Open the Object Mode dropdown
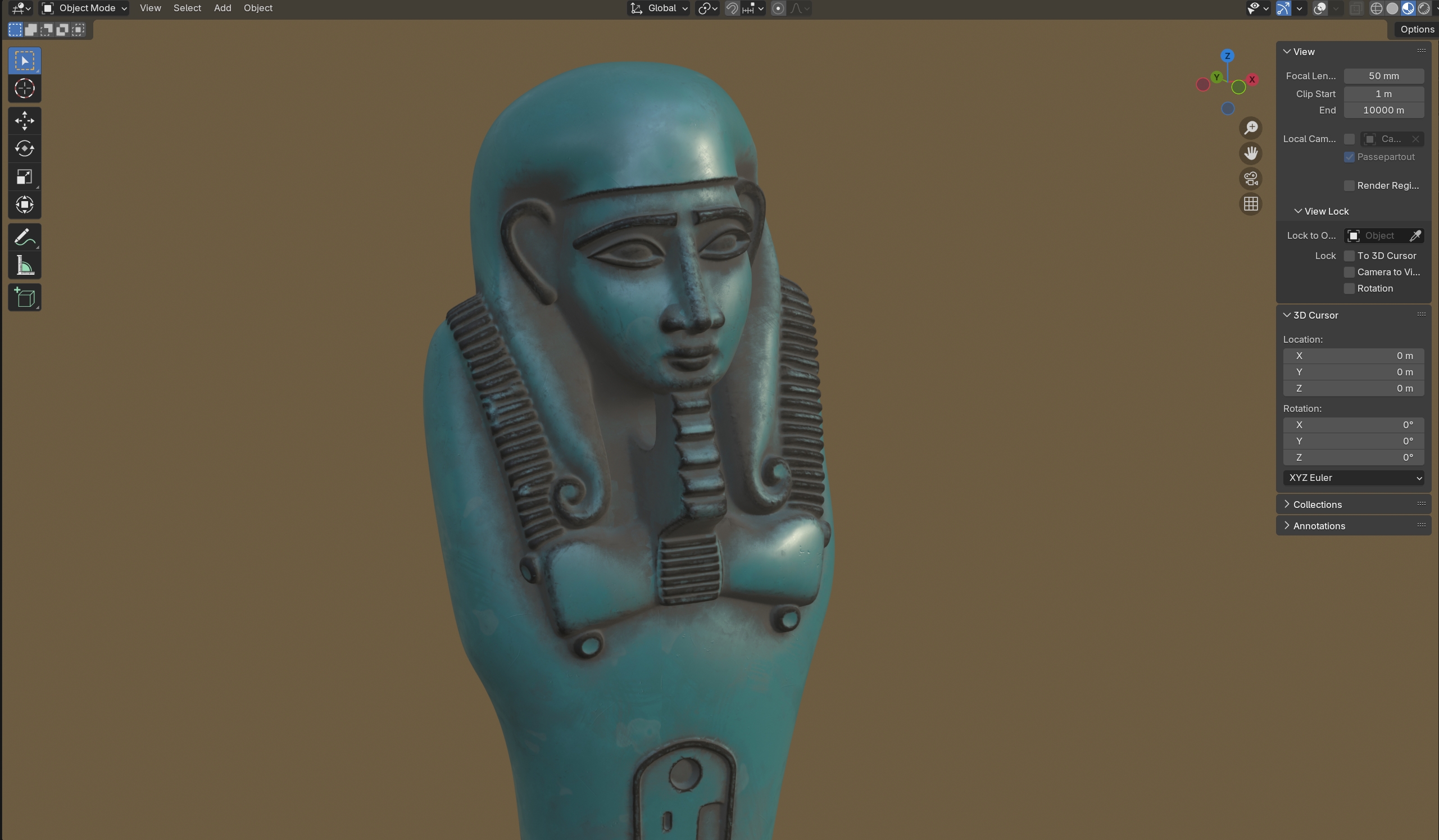 pyautogui.click(x=84, y=8)
